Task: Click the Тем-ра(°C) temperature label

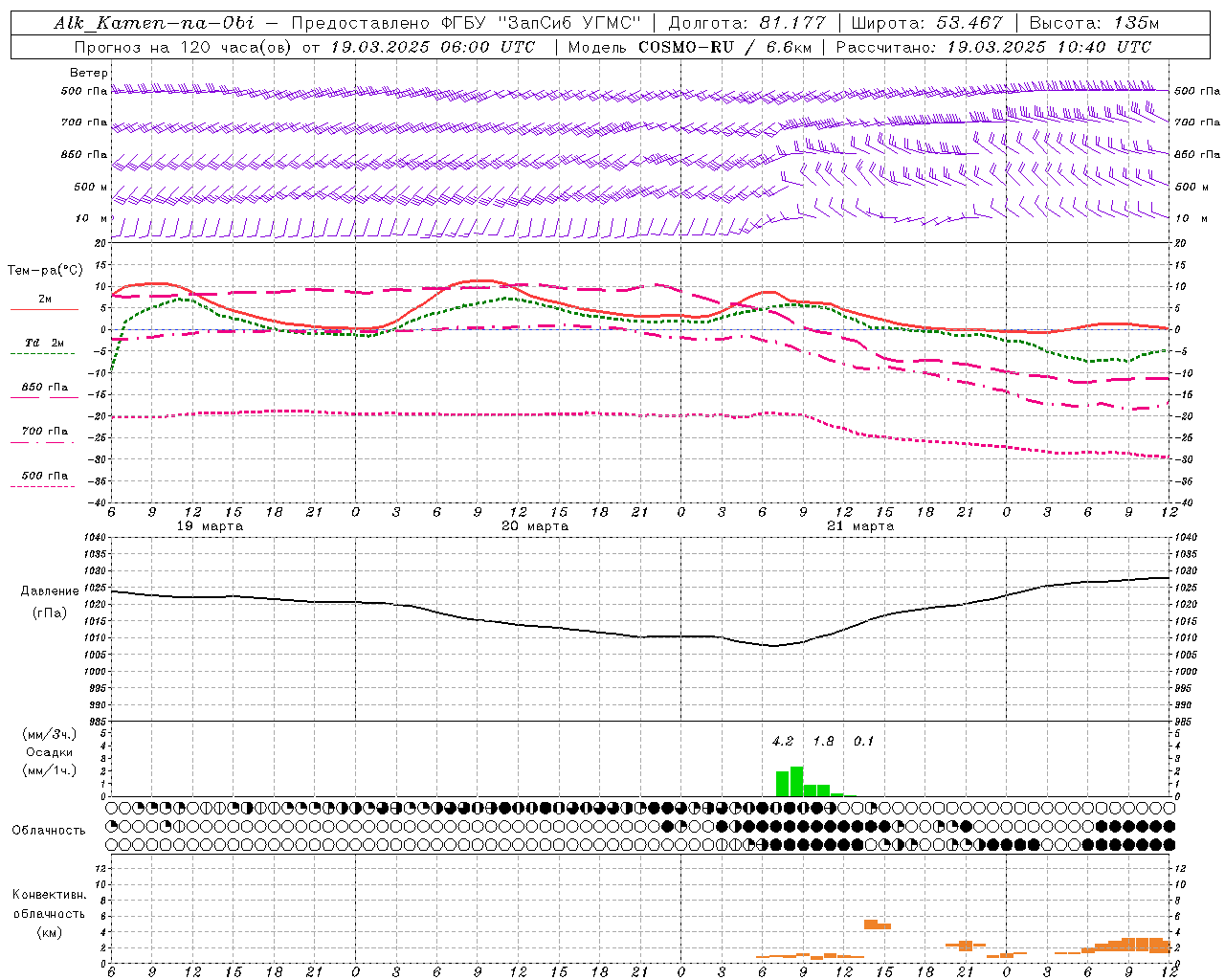Action: coord(45,271)
